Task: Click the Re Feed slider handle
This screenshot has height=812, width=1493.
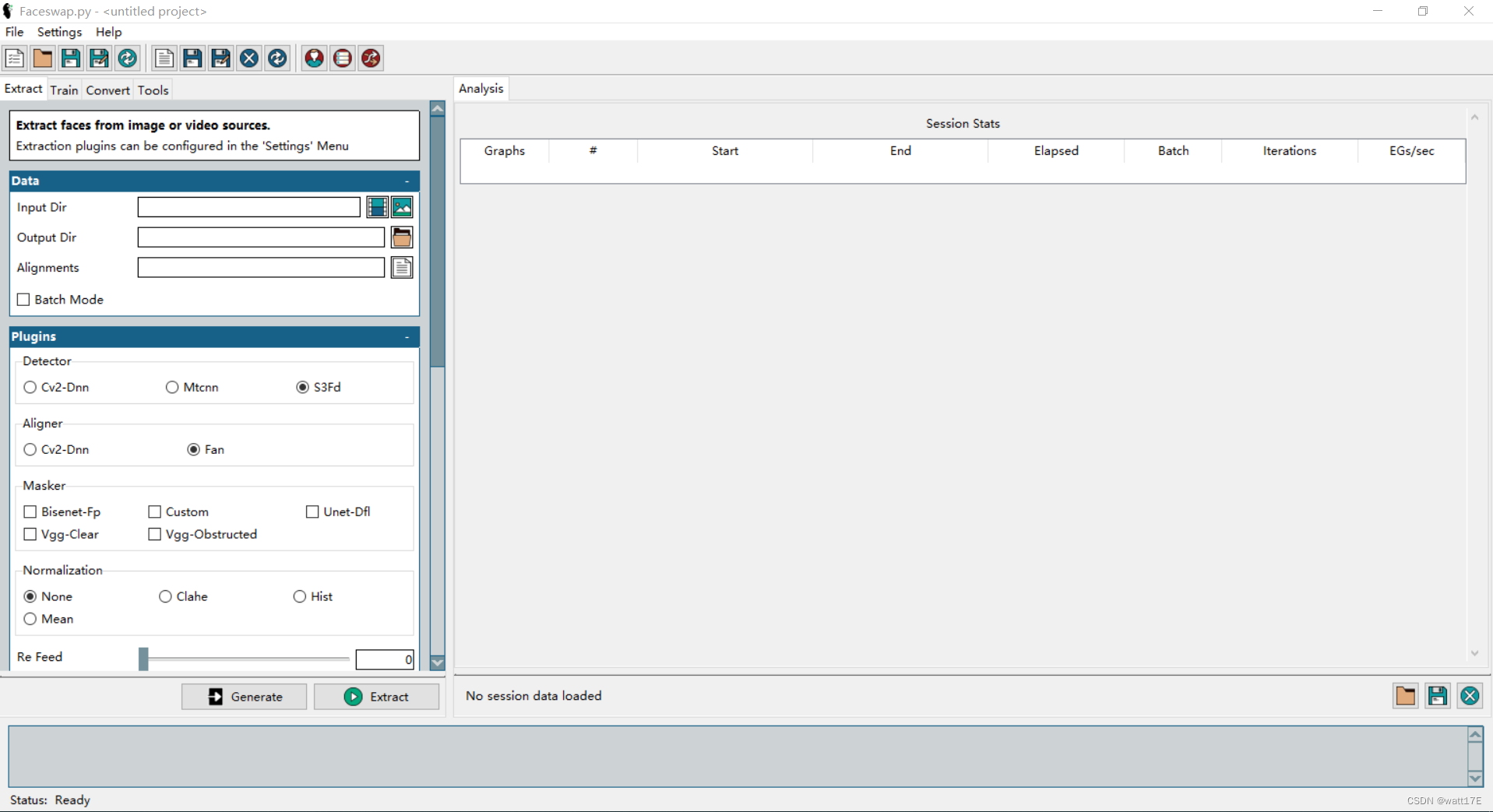Action: click(x=143, y=659)
